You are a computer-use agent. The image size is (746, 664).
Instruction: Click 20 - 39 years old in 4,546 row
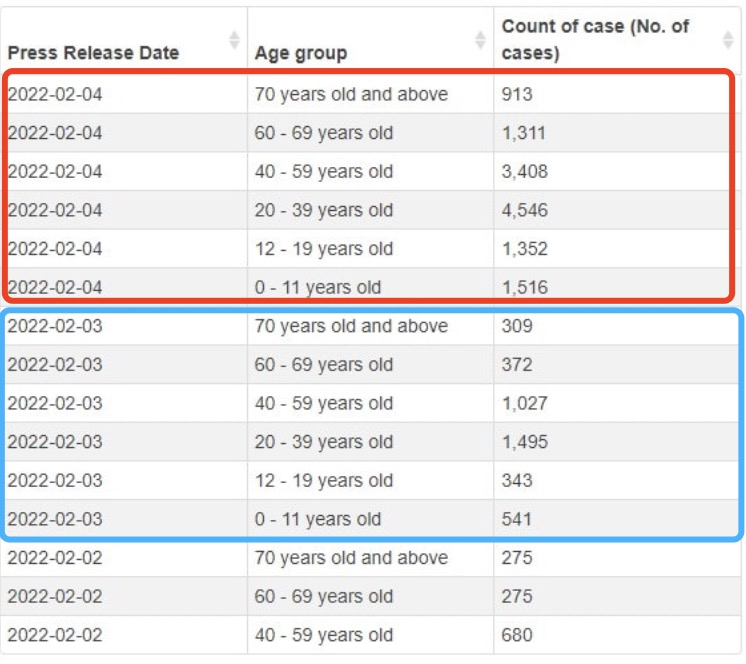pos(324,210)
